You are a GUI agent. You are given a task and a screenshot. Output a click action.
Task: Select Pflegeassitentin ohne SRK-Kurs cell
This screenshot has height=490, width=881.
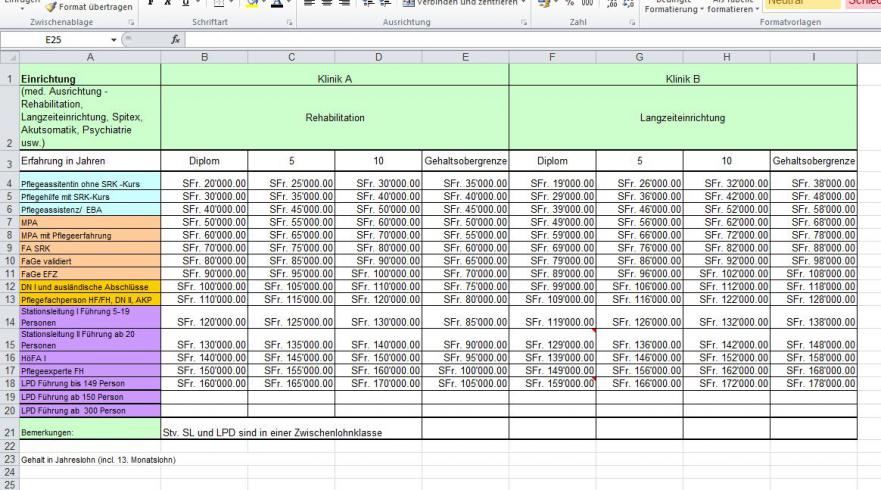pyautogui.click(x=90, y=180)
